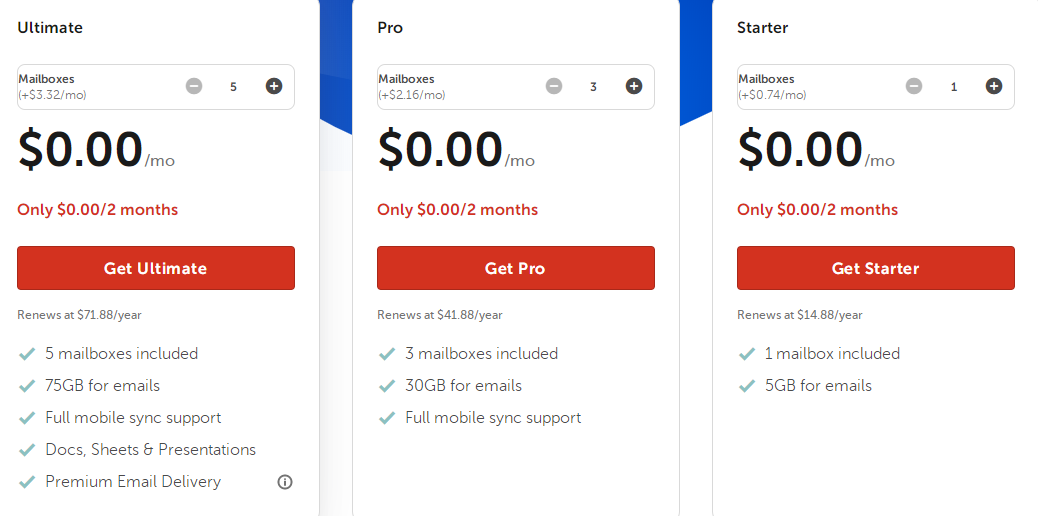Click the Ultimate mailbox count value 5

pos(234,87)
